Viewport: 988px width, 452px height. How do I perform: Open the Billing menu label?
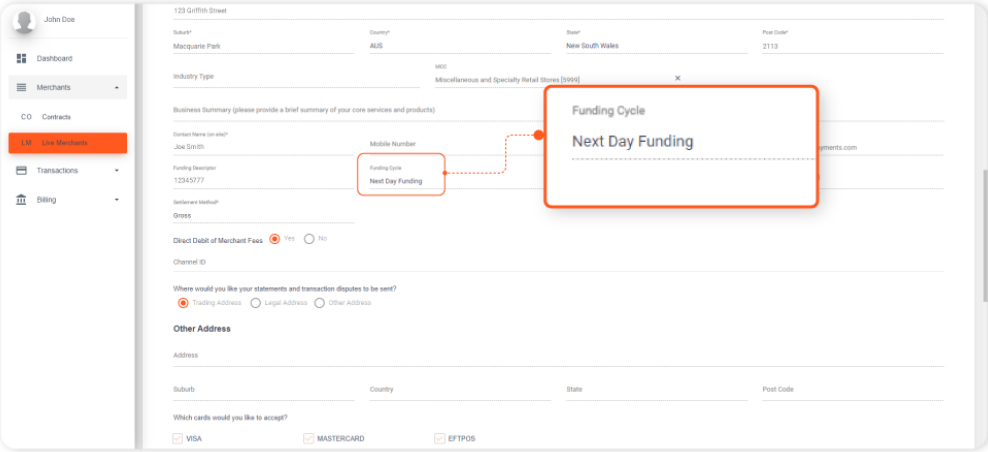click(46, 200)
